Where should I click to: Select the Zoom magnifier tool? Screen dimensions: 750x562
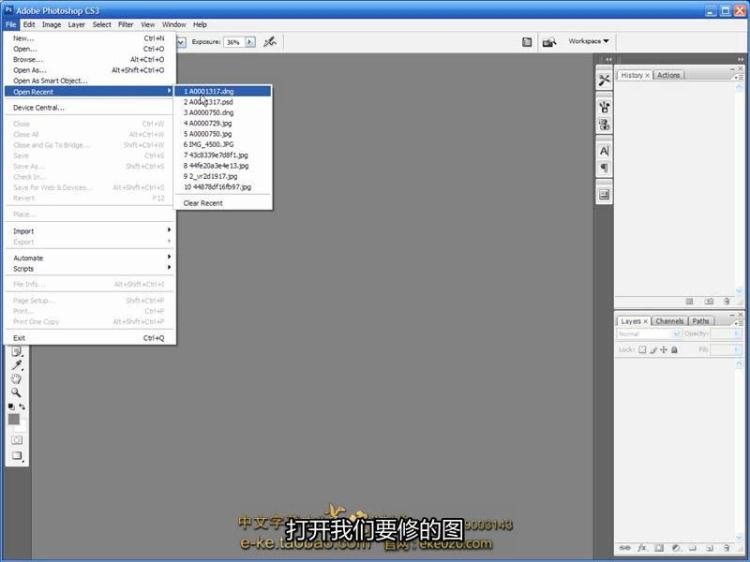point(16,393)
